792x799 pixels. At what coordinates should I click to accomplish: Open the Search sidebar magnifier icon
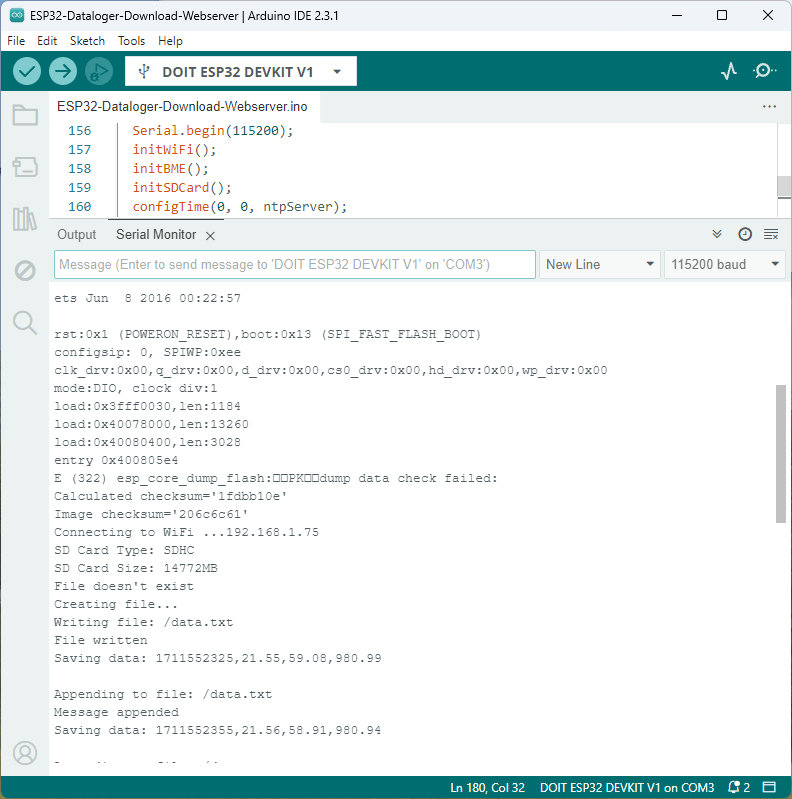[x=25, y=323]
